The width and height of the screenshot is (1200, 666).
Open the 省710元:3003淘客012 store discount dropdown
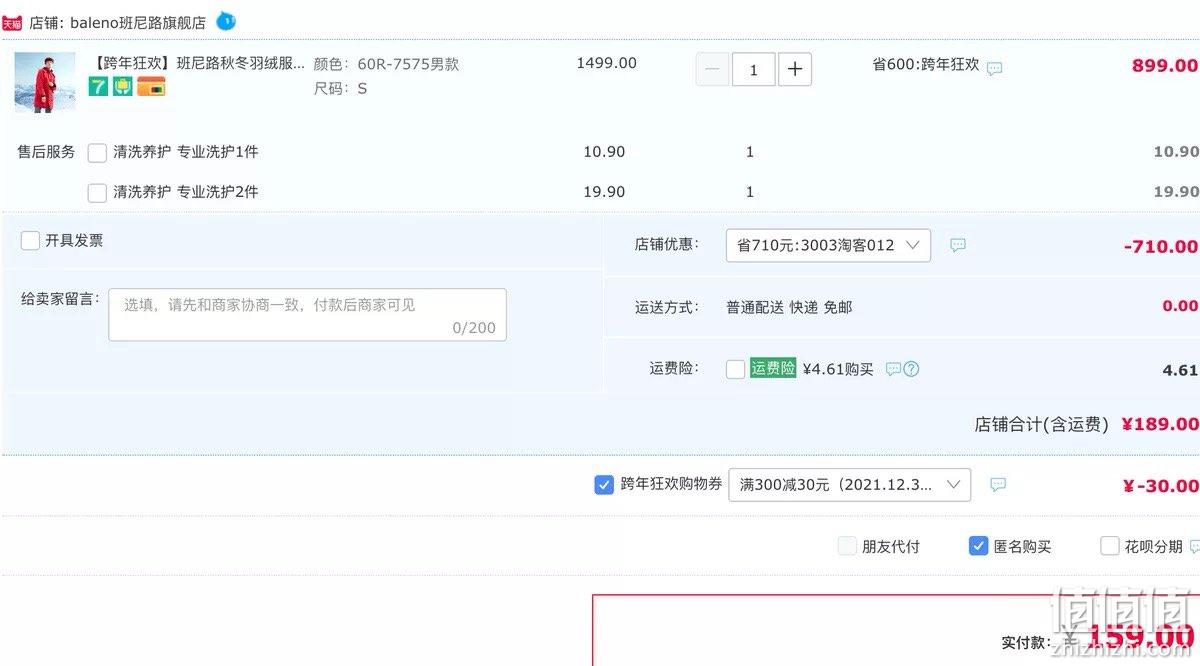(x=828, y=245)
